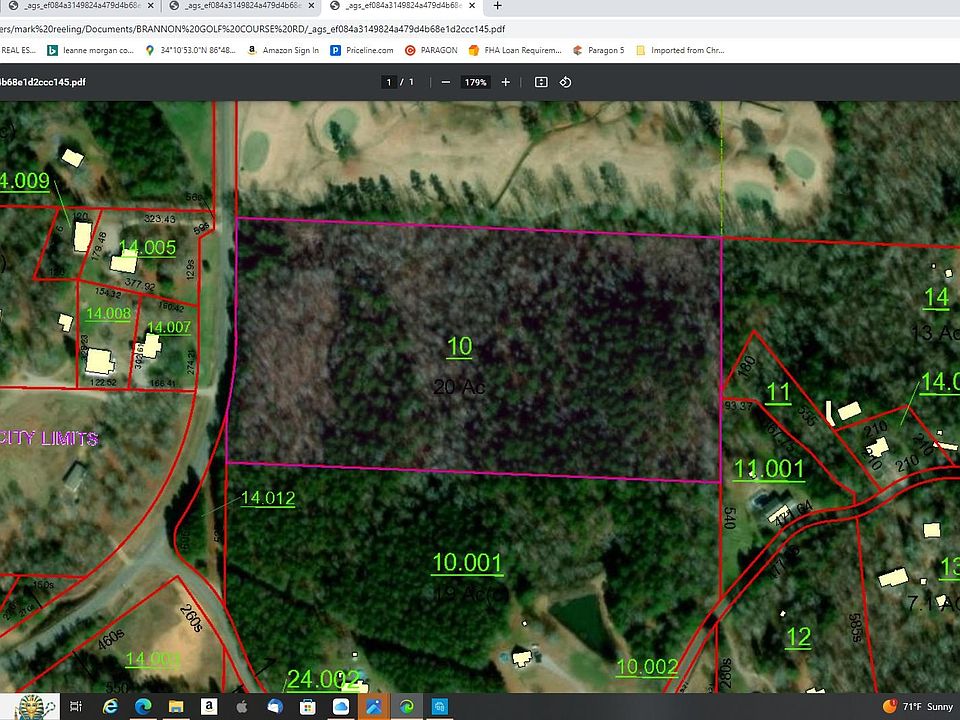The height and width of the screenshot is (720, 960).
Task: Click parcel label 10.002
Action: point(647,667)
